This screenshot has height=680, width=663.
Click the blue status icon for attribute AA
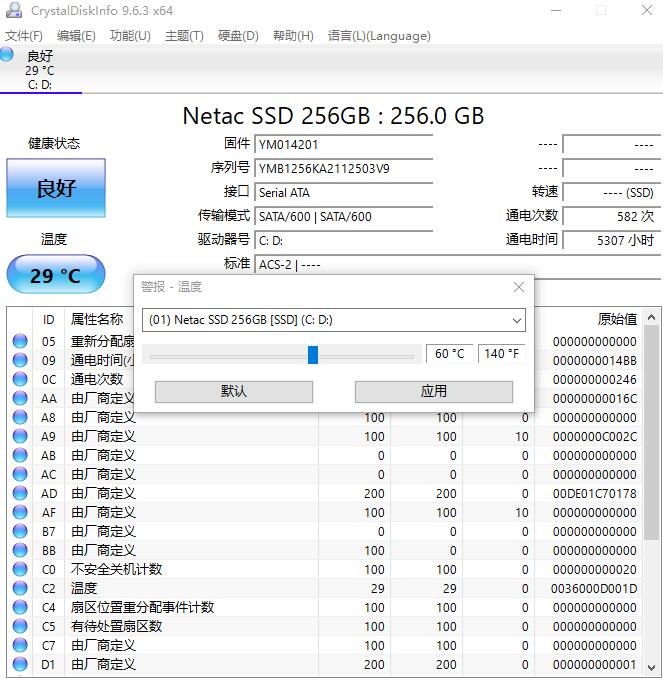coord(20,398)
